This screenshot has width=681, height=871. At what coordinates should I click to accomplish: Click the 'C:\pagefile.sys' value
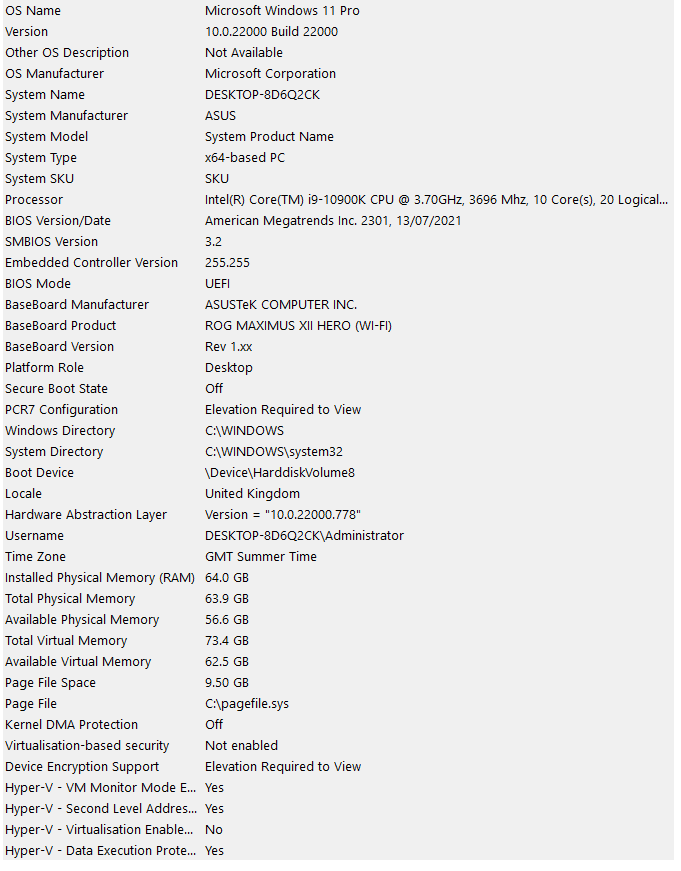(247, 704)
